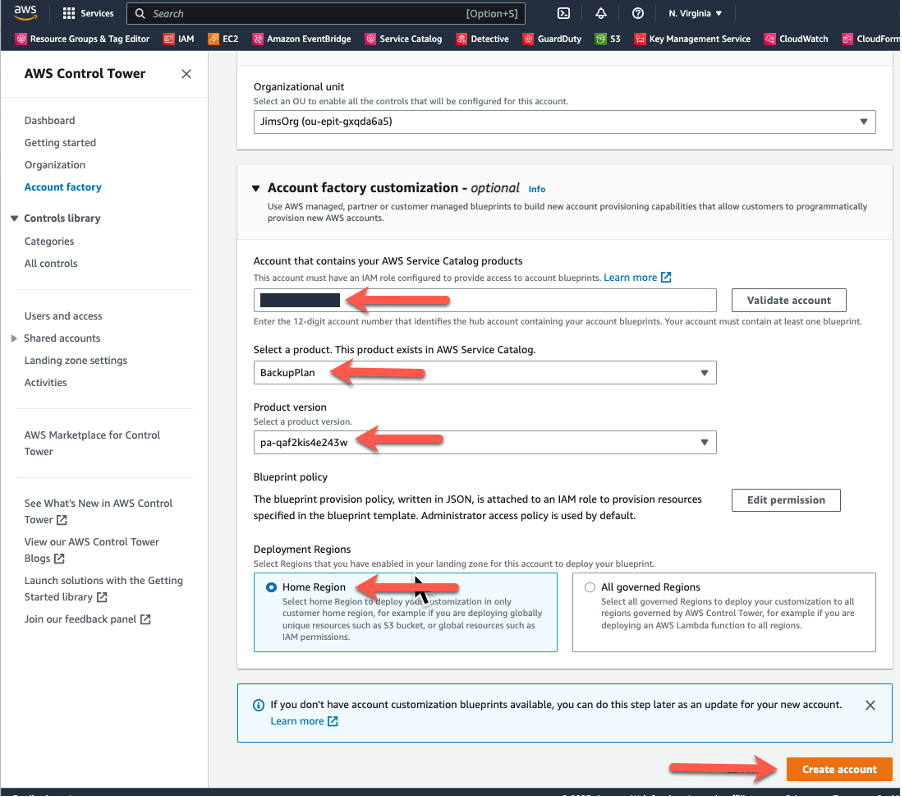The height and width of the screenshot is (797, 902).
Task: Click the Create account button
Action: (x=838, y=769)
